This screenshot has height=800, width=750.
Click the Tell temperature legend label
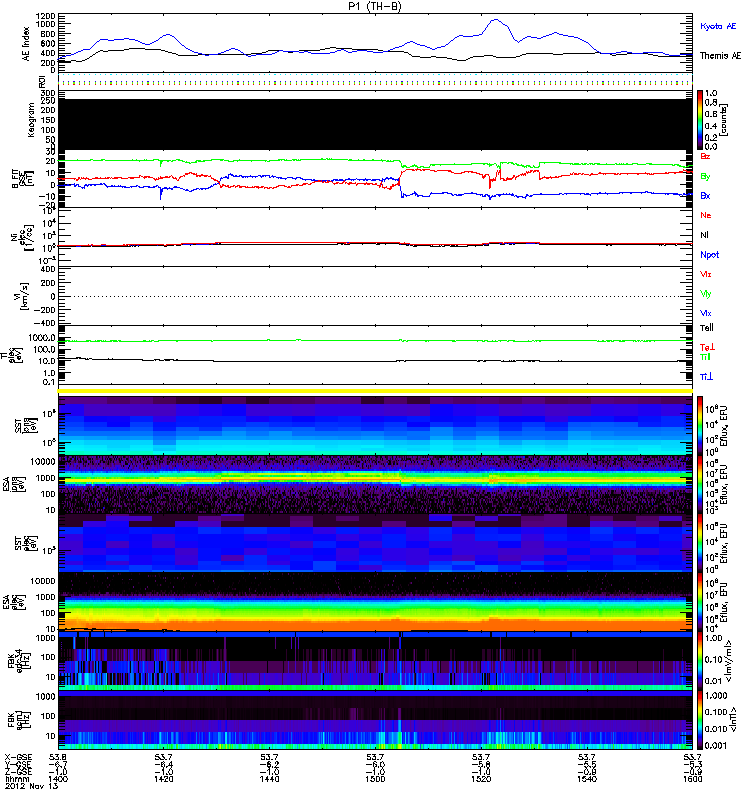706,327
